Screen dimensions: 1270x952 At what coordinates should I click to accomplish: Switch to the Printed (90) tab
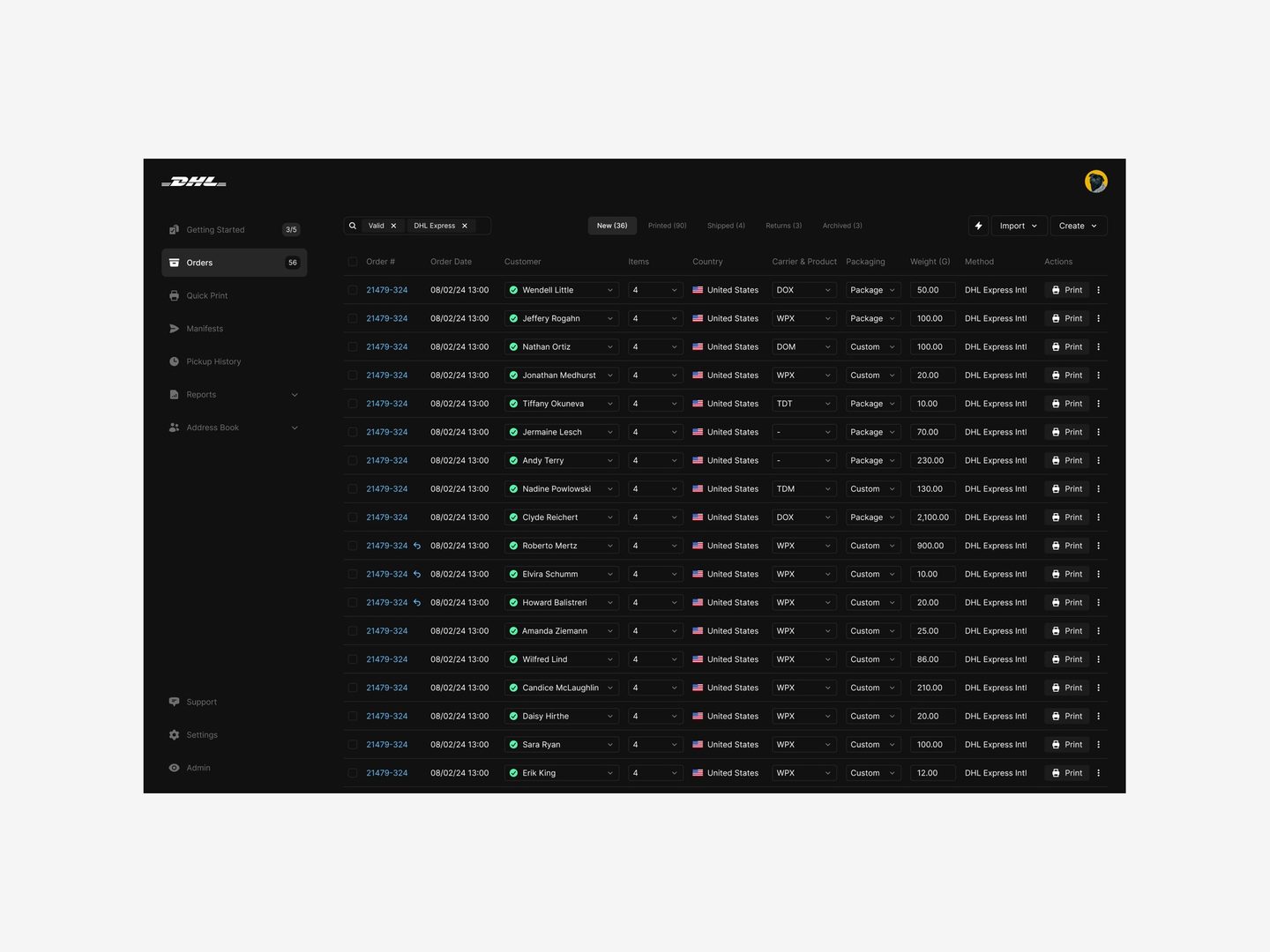pos(667,226)
